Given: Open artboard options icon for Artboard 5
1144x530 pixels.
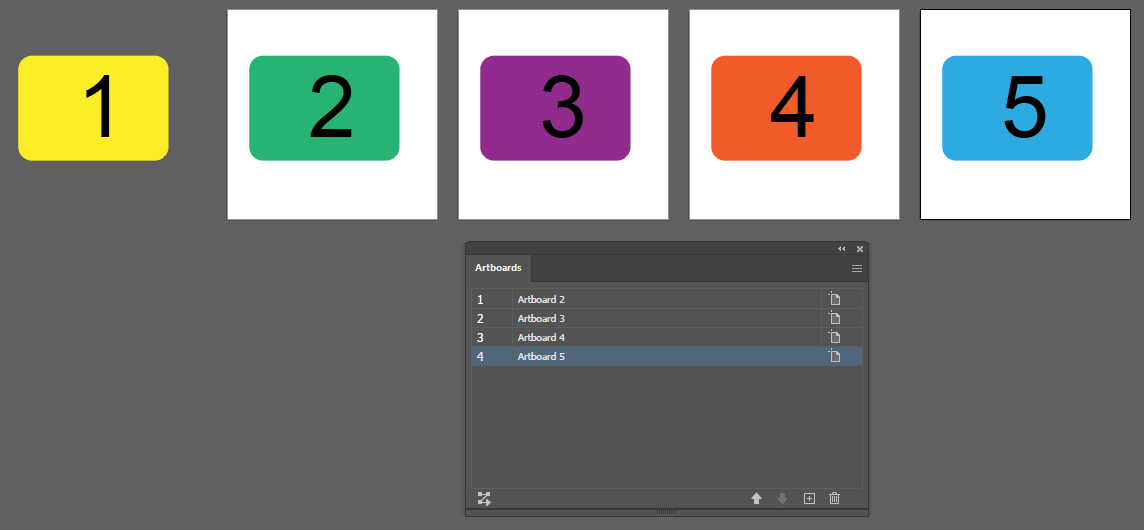Looking at the screenshot, I should coord(834,356).
